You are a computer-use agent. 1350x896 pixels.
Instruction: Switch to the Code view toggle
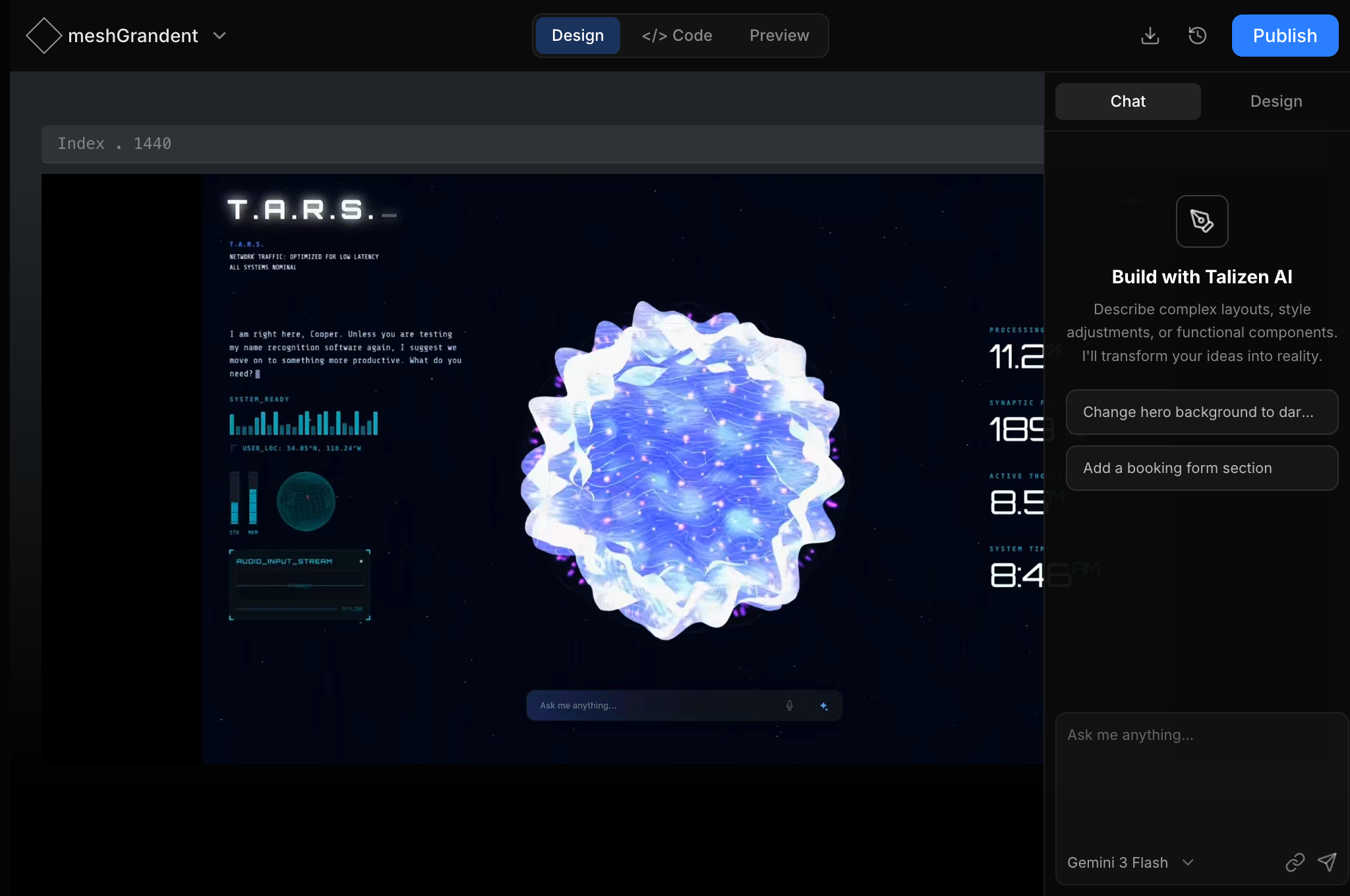click(x=677, y=36)
